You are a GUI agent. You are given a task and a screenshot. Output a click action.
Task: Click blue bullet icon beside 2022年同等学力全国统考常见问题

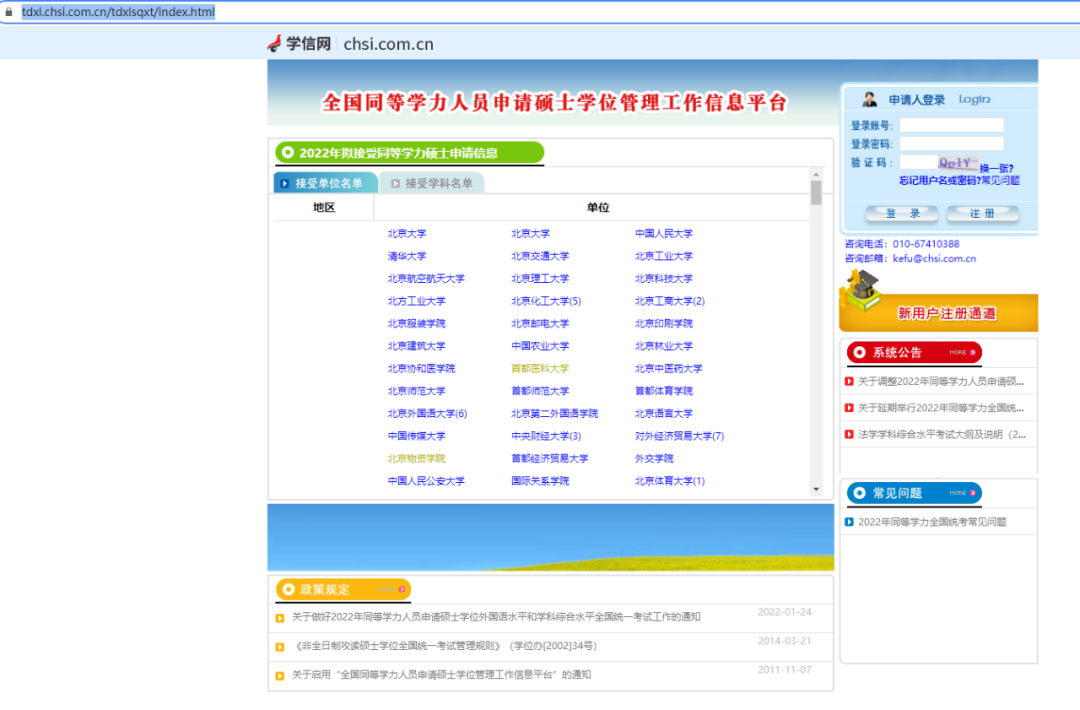coord(849,522)
